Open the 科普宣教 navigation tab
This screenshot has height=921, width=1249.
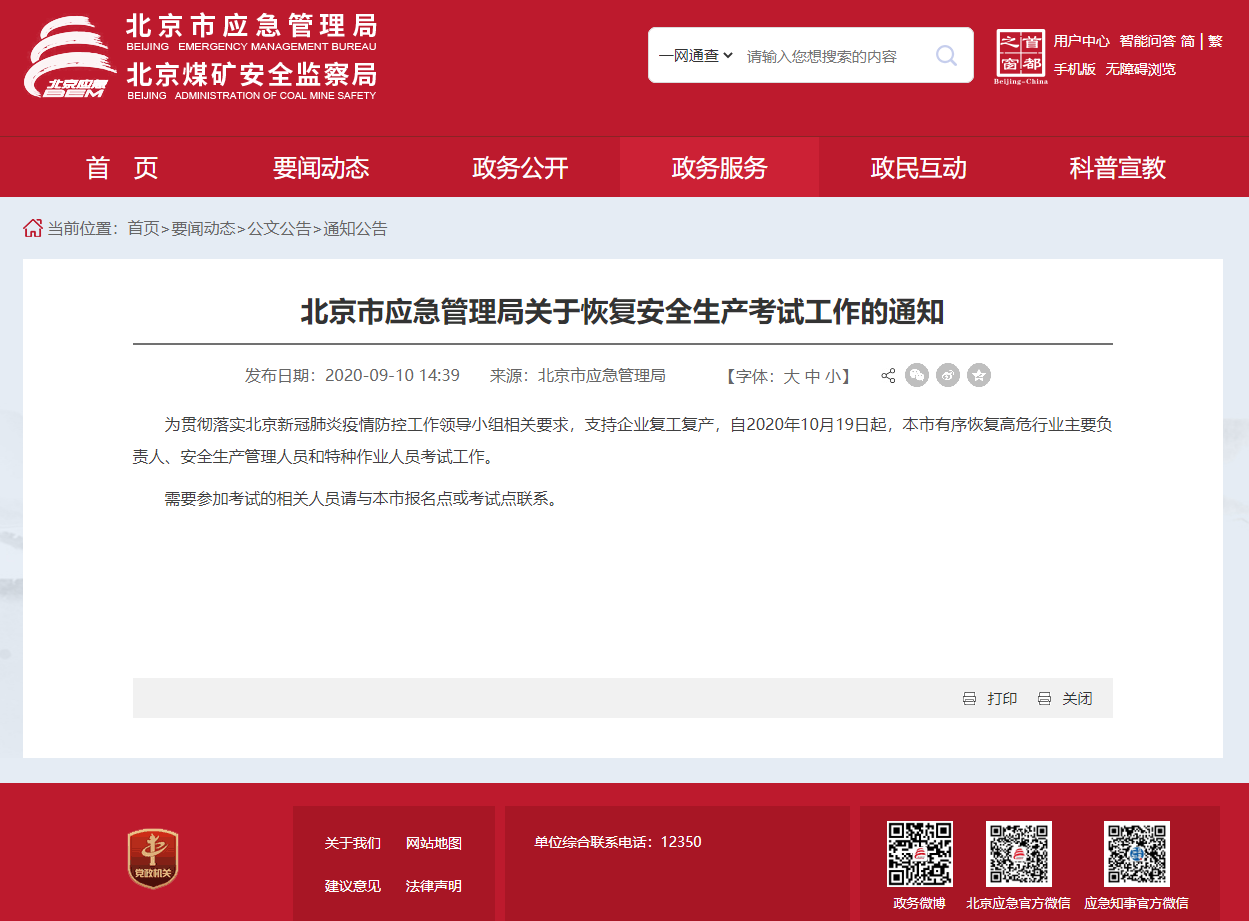(x=1117, y=168)
